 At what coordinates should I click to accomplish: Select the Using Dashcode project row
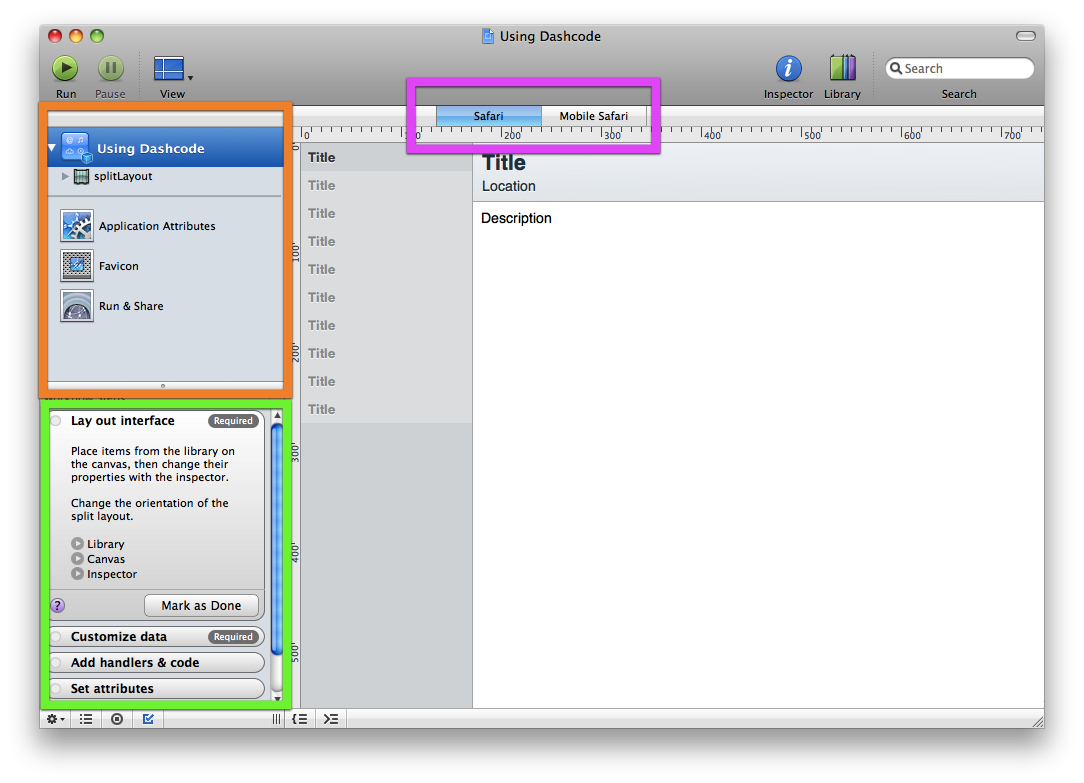point(165,148)
